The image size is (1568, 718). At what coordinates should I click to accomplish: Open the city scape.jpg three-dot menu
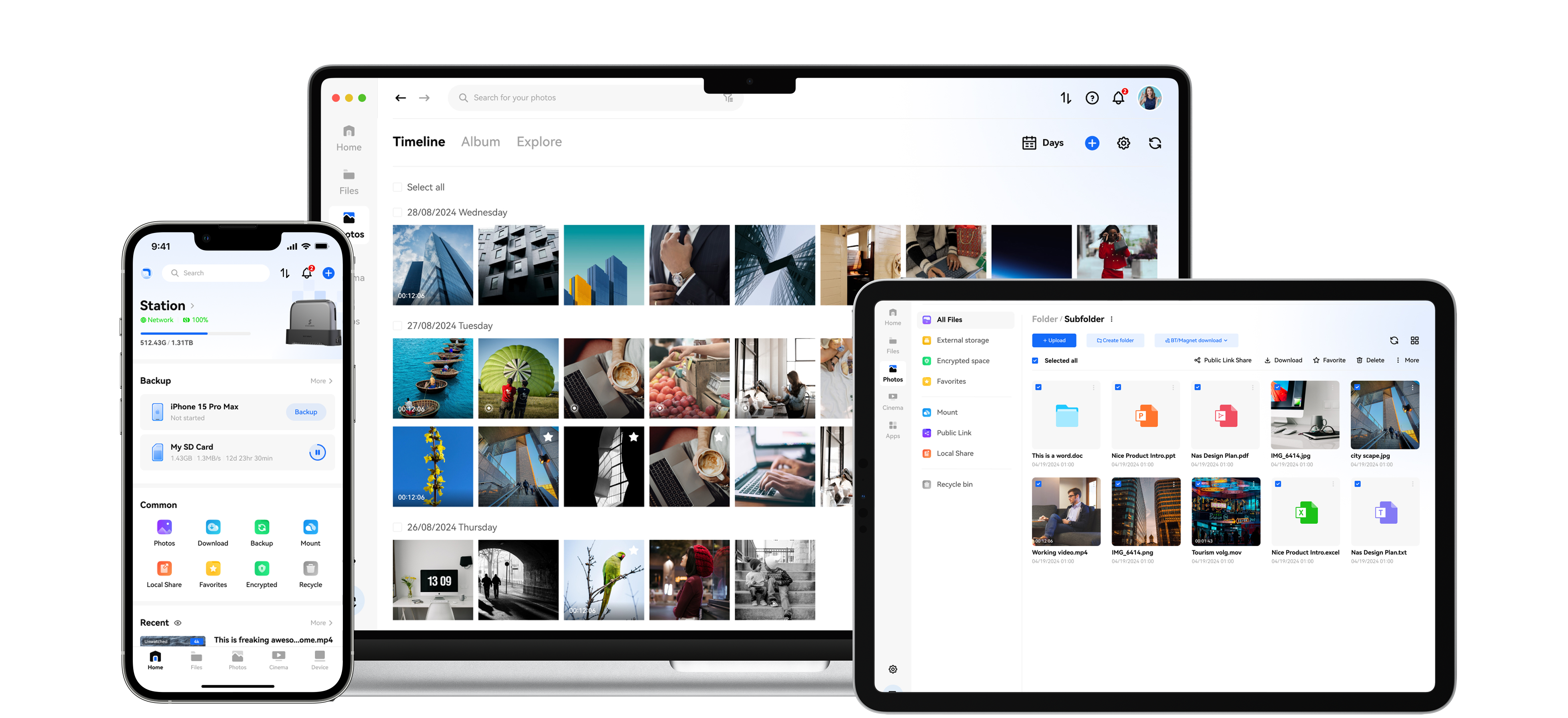click(x=1413, y=387)
